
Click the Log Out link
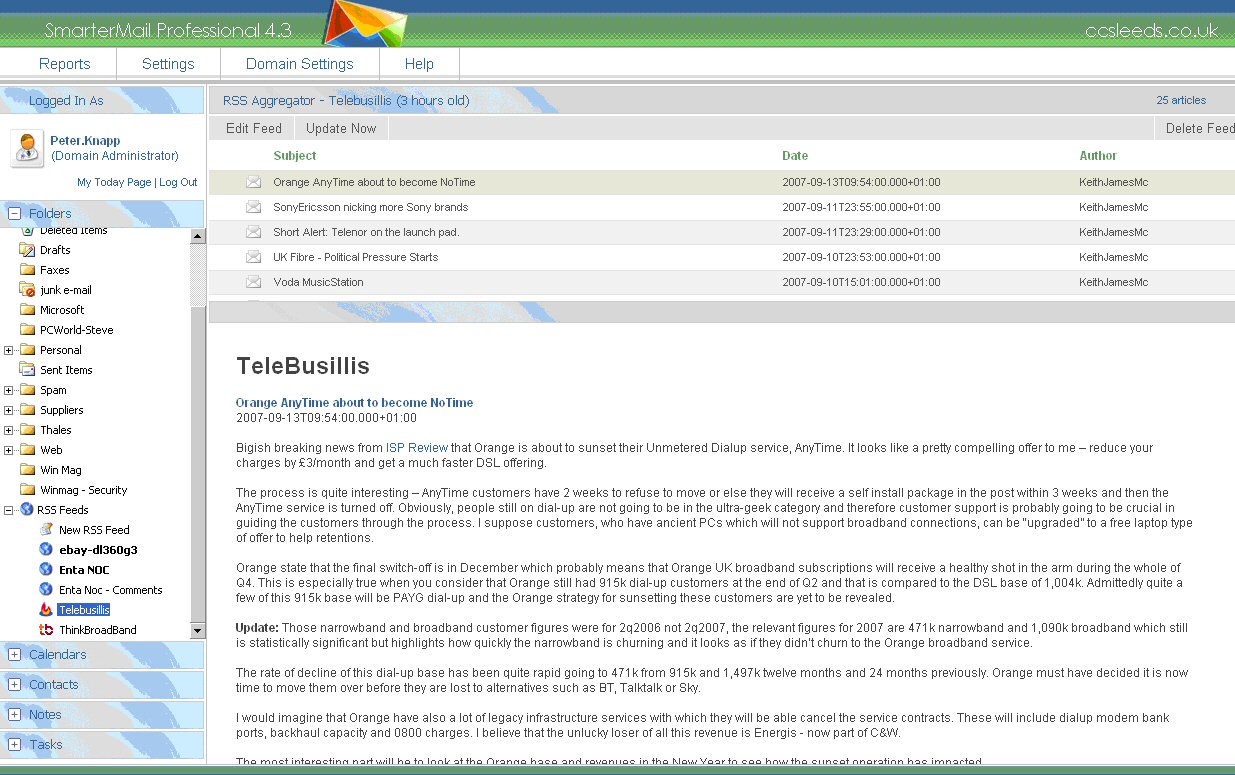[178, 182]
